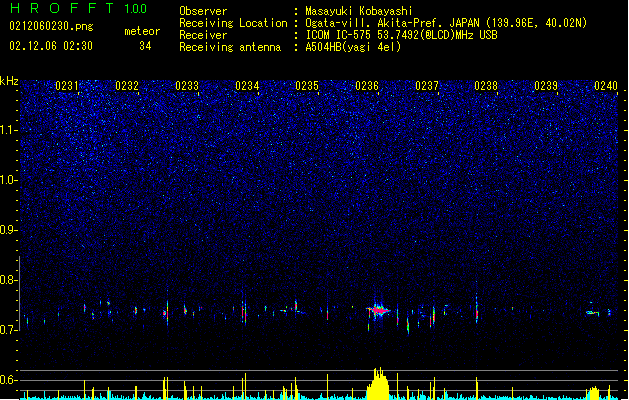Click the 0.8 kHz axis label
This screenshot has height=400, width=629.
8,280
